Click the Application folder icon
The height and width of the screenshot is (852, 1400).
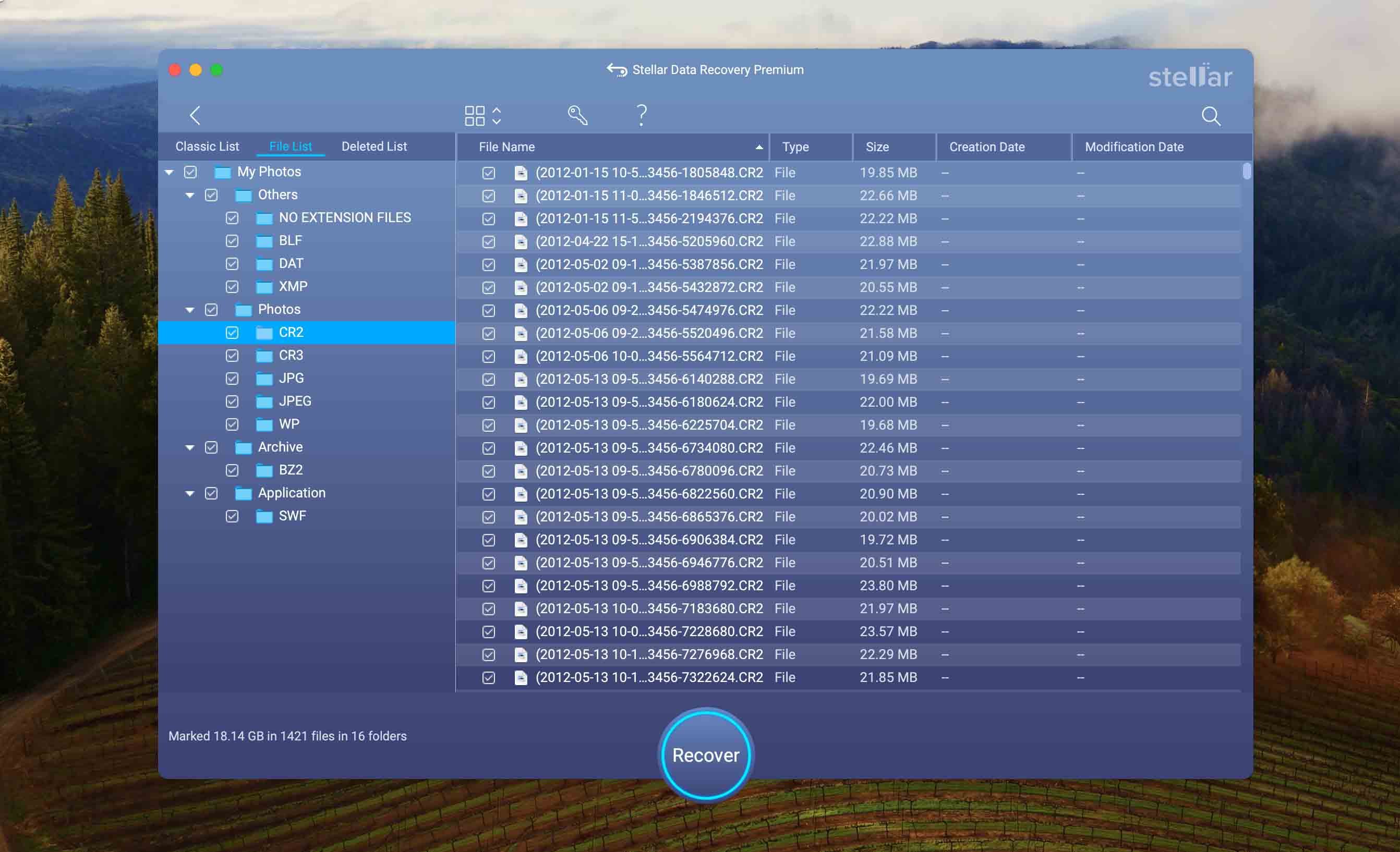click(x=244, y=494)
